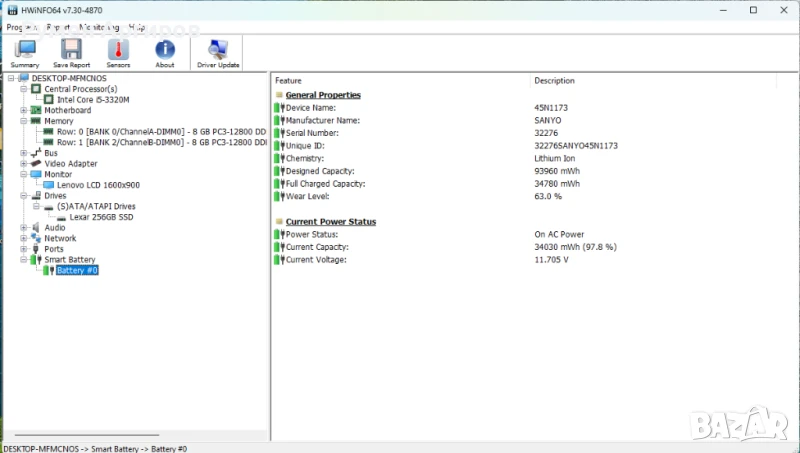Expand the Network tree node

(23, 238)
